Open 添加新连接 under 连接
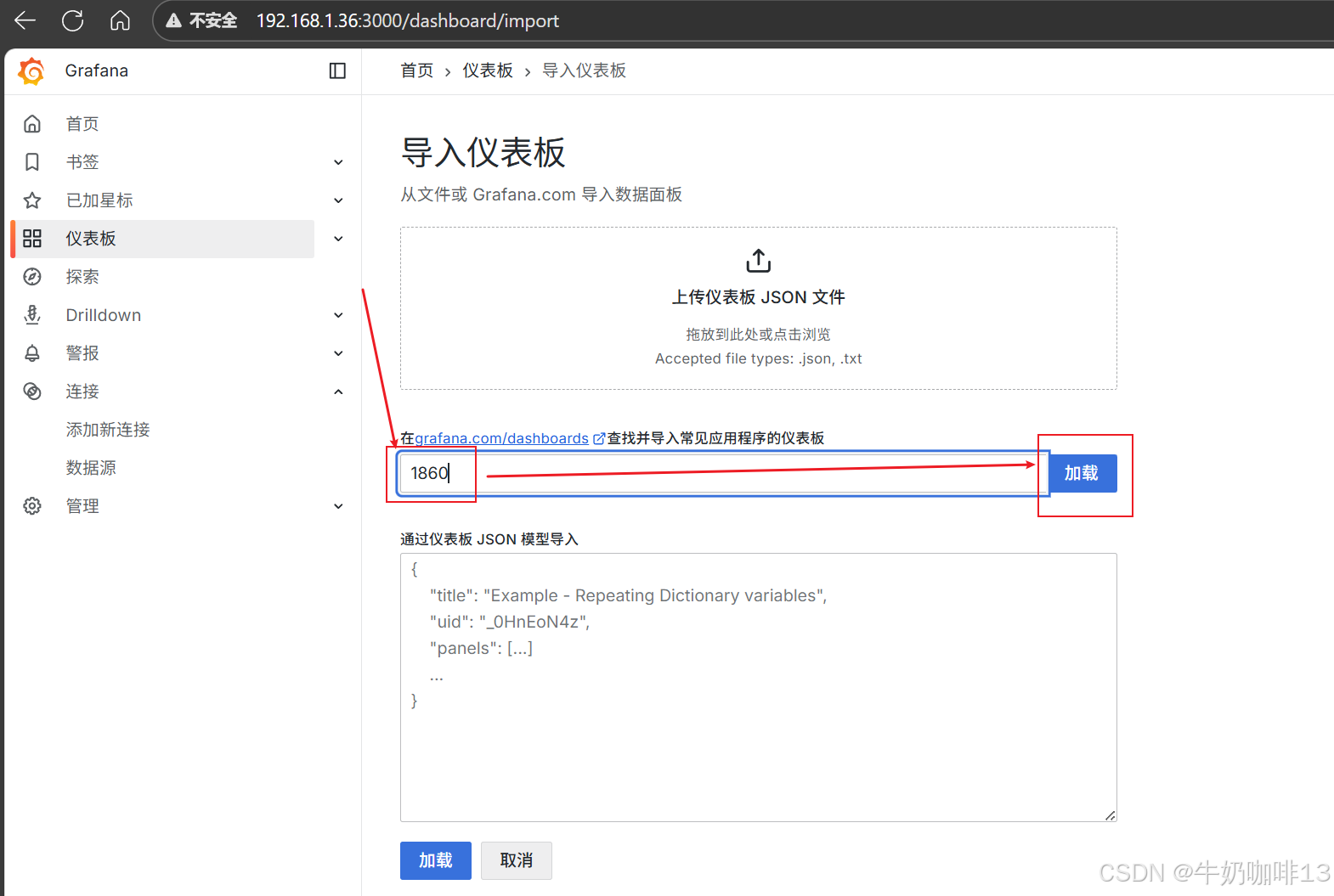 point(108,430)
